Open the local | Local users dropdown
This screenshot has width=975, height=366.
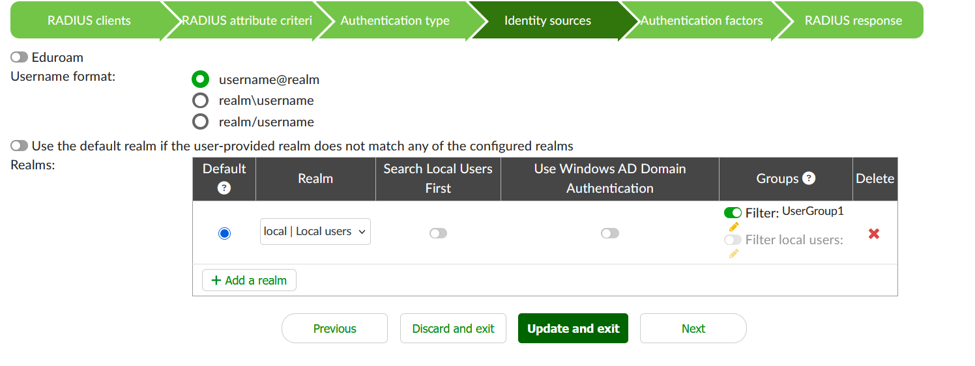(x=315, y=231)
